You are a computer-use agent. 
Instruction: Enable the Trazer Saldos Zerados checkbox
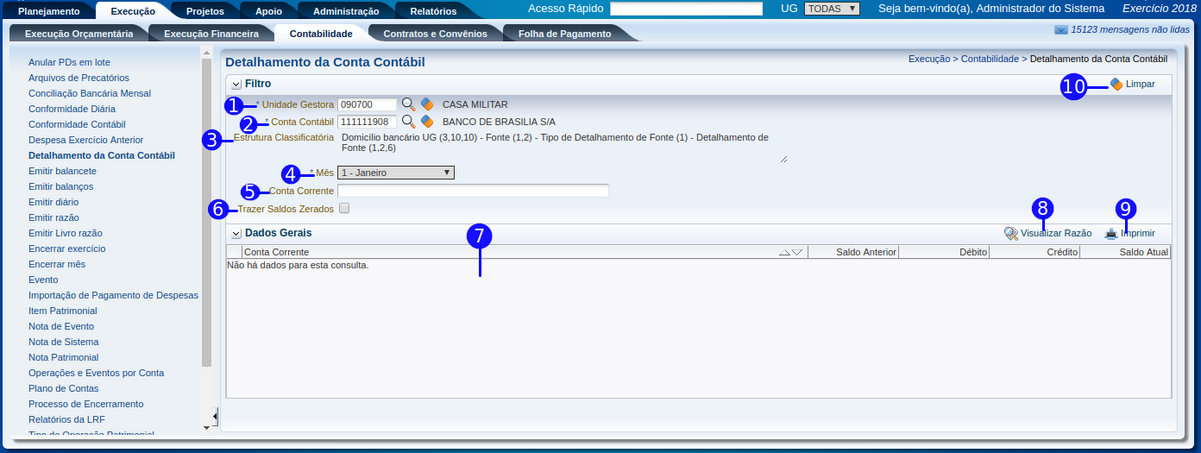click(x=344, y=209)
